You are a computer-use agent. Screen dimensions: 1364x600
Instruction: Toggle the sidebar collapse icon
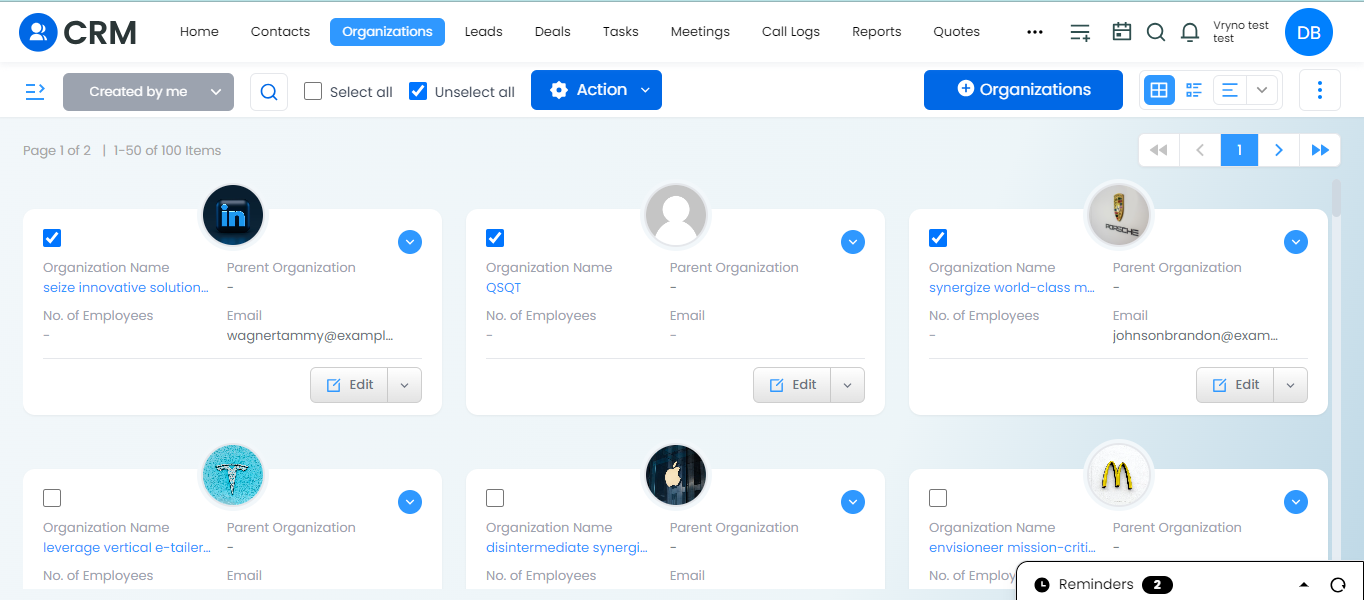(x=35, y=91)
